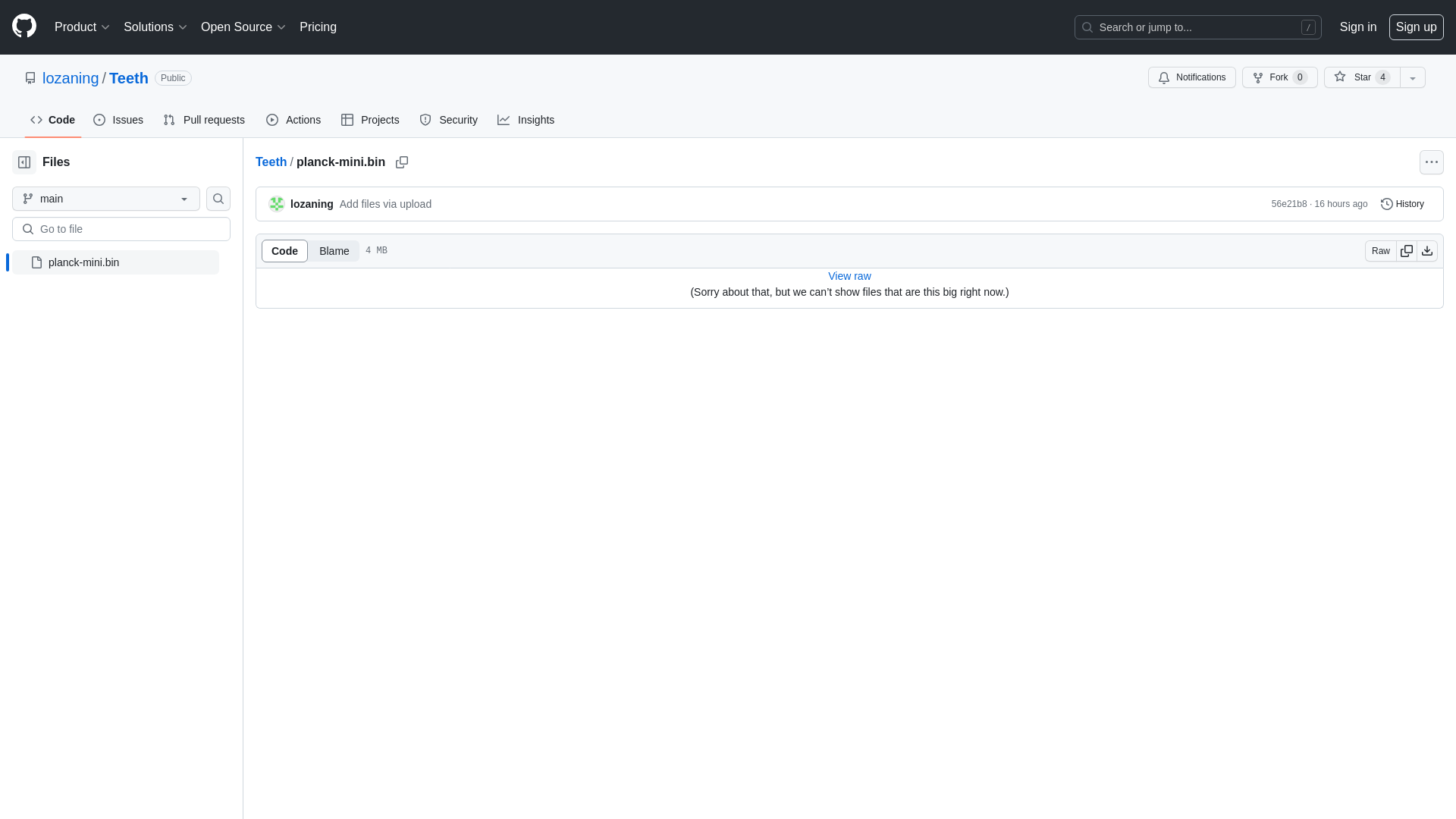Open the Projects tab
The image size is (1456, 819).
coord(370,120)
